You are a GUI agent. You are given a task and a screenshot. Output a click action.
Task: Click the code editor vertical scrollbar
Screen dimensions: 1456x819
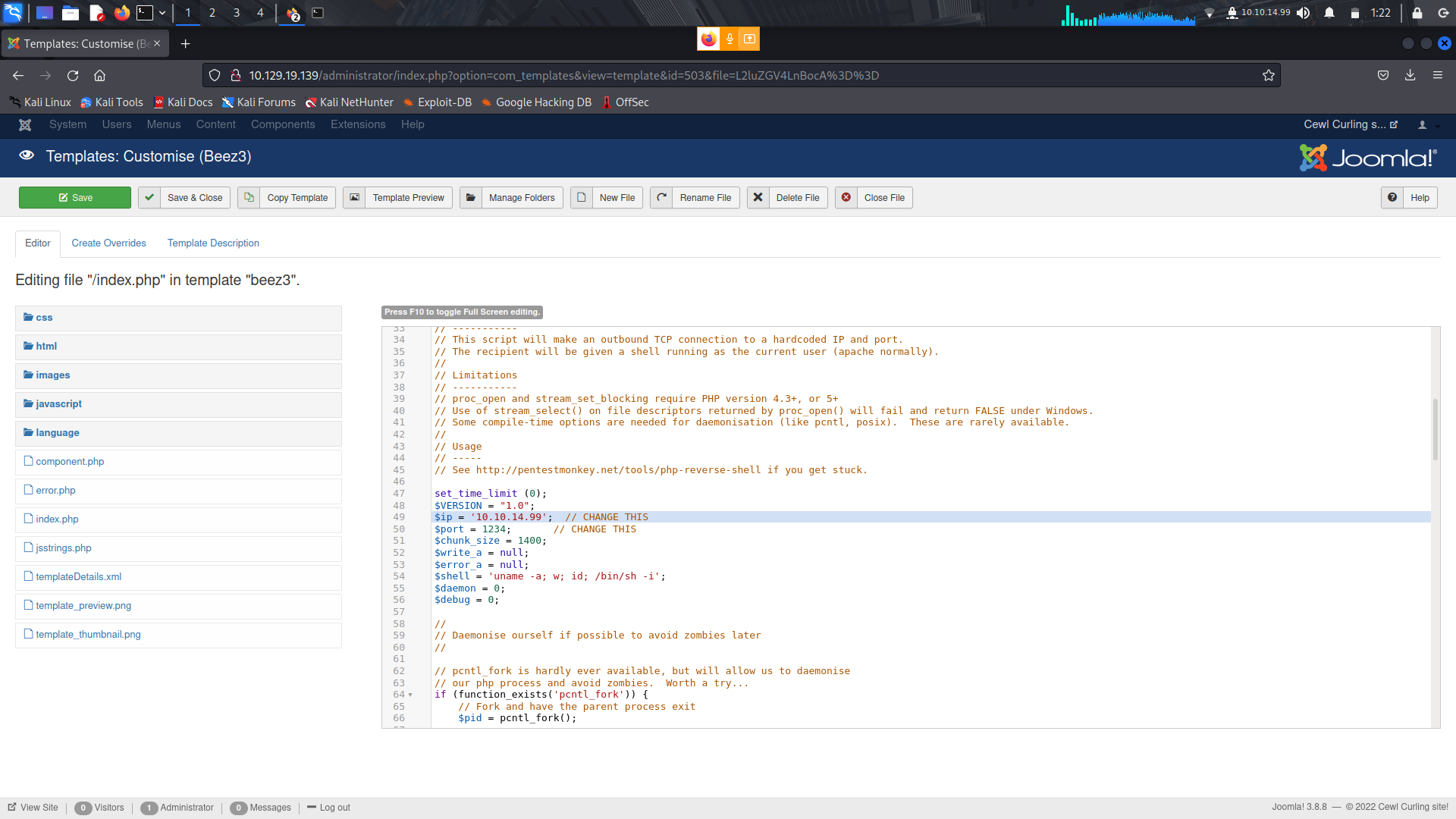pos(1435,429)
